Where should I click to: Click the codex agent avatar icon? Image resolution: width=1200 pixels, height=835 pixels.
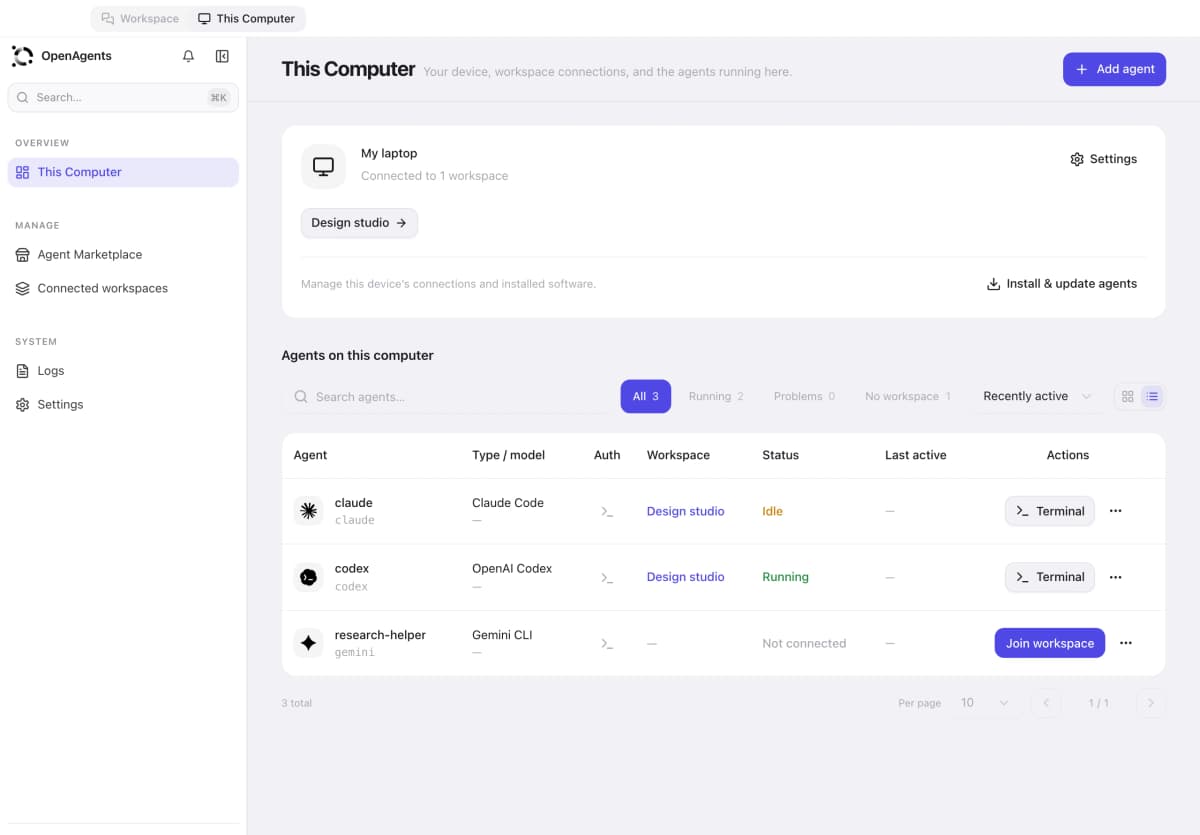(x=309, y=577)
